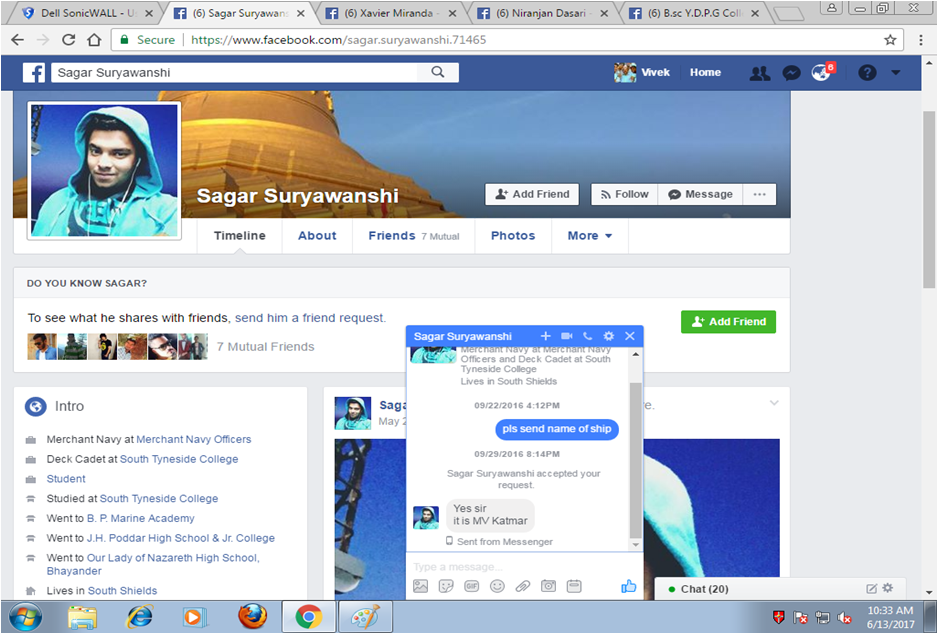Screen dimensions: 938x634
Task: Open the profile's three-dots options menu
Action: pyautogui.click(x=759, y=194)
